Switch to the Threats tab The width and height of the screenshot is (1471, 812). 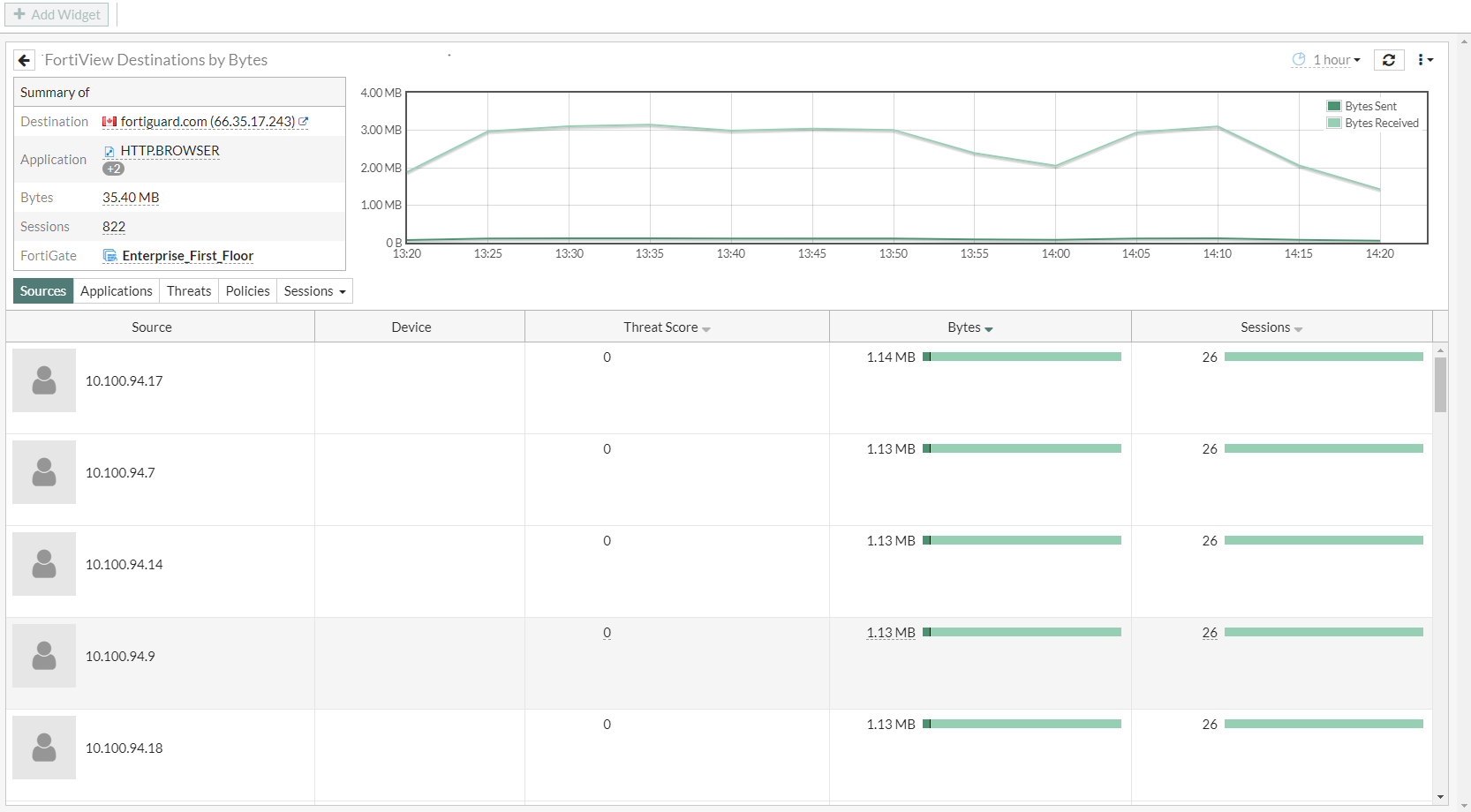(189, 291)
